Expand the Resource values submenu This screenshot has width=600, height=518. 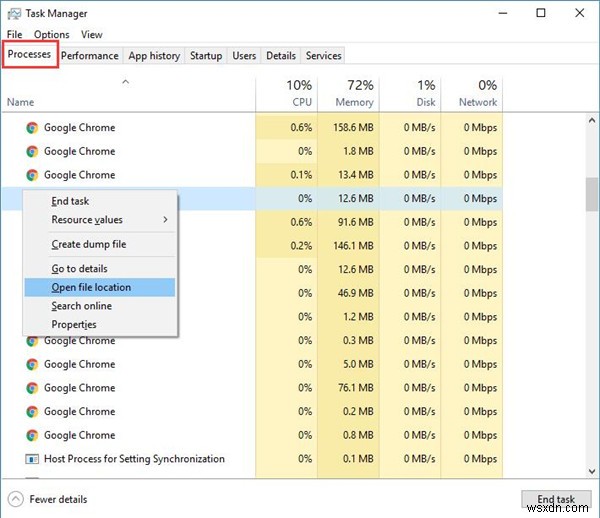click(99, 220)
